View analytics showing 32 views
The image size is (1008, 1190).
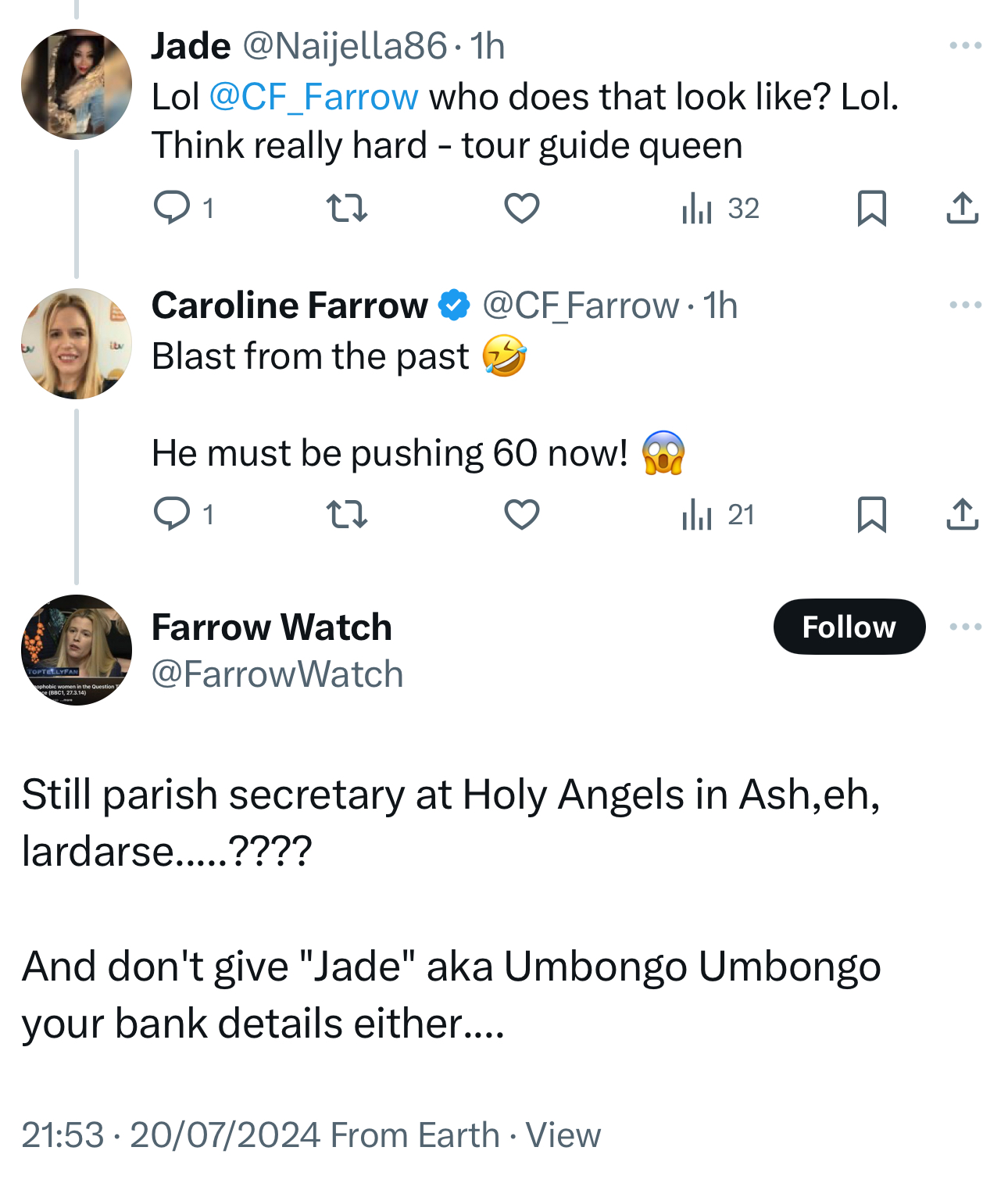(x=720, y=209)
